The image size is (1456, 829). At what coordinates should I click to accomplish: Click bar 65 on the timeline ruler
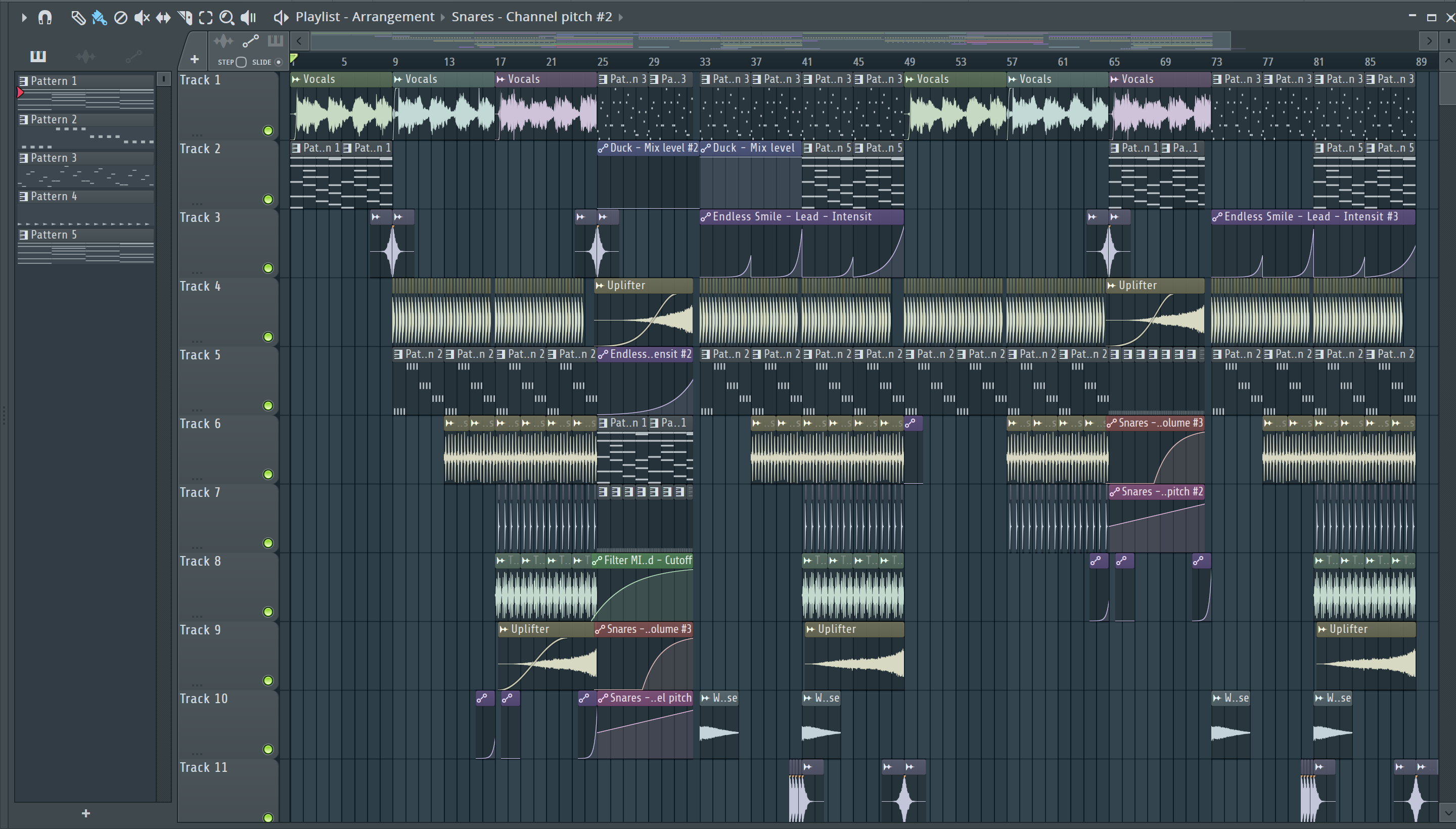click(x=1114, y=62)
